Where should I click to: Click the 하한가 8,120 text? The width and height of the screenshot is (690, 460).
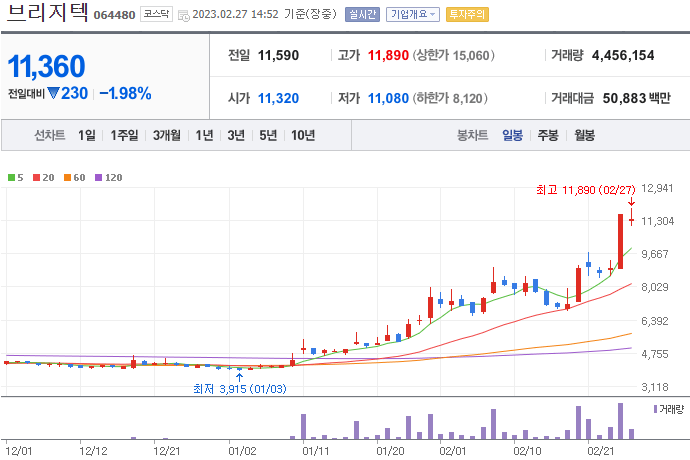(x=450, y=98)
